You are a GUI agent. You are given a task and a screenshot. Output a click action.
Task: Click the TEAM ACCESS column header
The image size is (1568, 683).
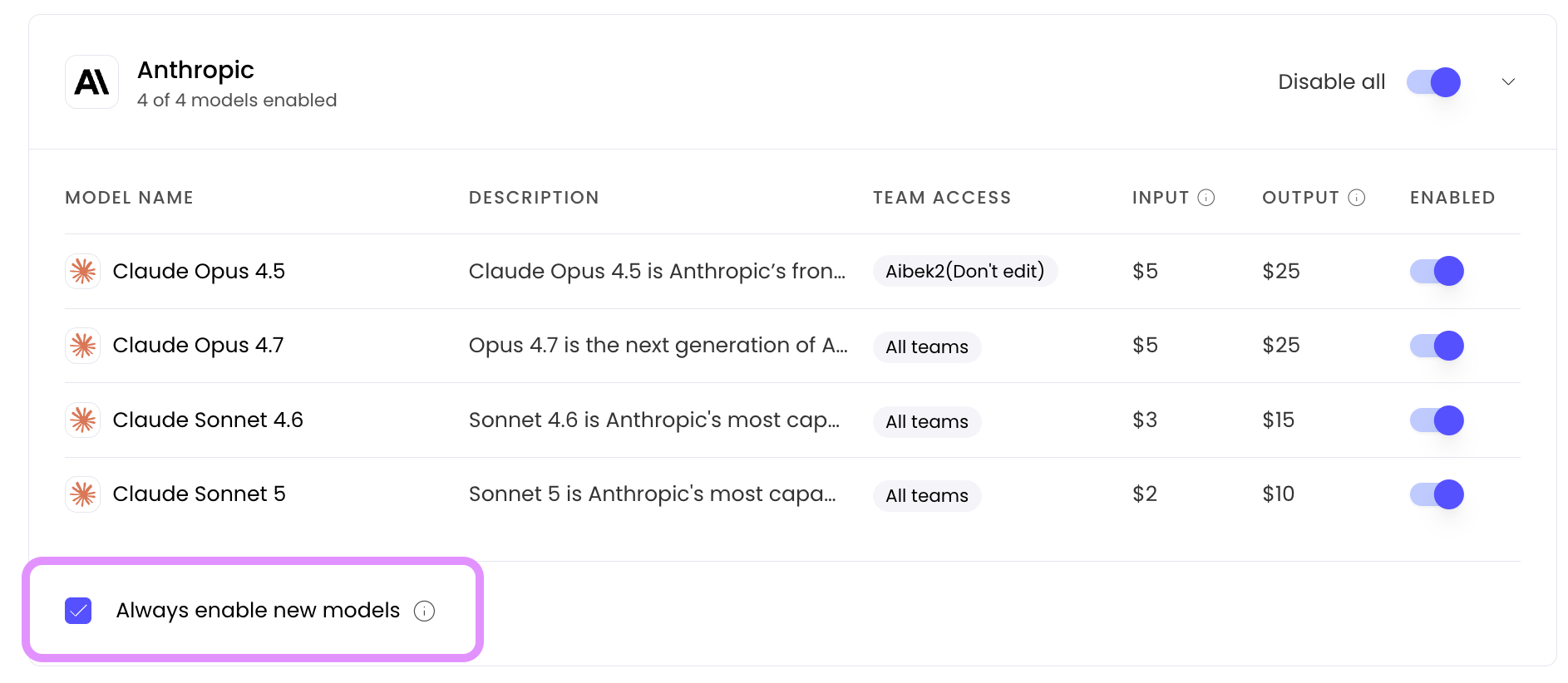(942, 198)
